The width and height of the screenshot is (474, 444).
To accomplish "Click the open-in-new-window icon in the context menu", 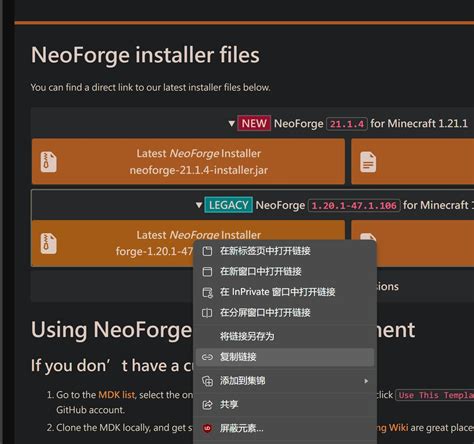I will coord(207,272).
